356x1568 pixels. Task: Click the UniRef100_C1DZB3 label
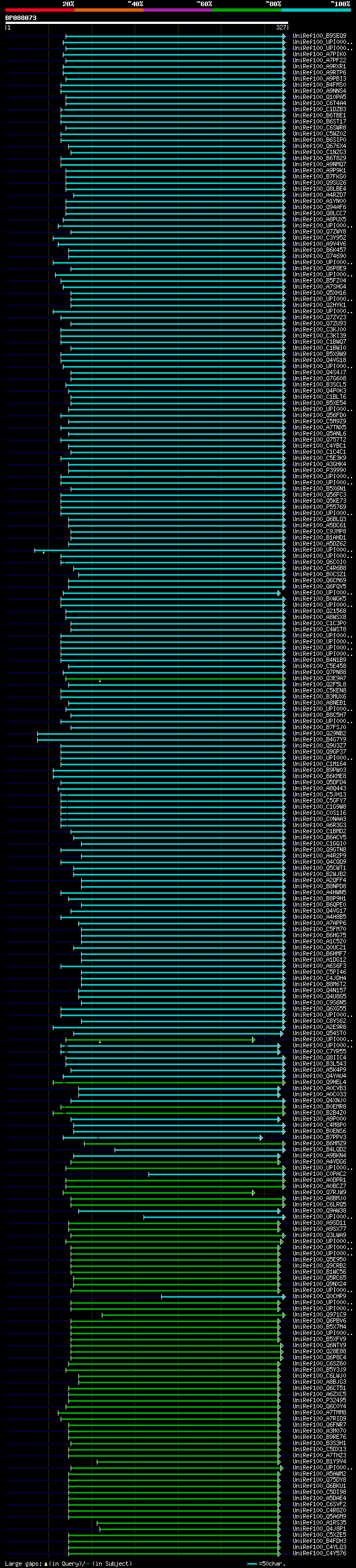[x=319, y=110]
